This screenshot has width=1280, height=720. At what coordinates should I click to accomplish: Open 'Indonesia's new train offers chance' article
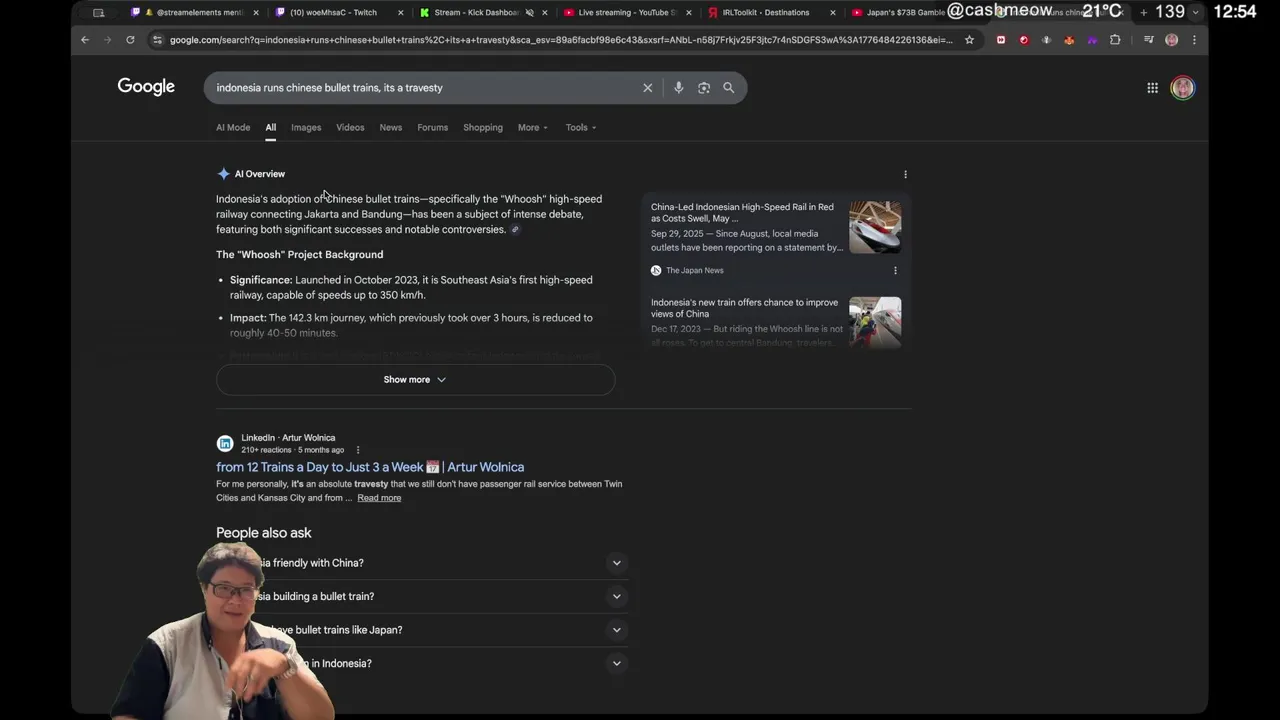(x=745, y=308)
